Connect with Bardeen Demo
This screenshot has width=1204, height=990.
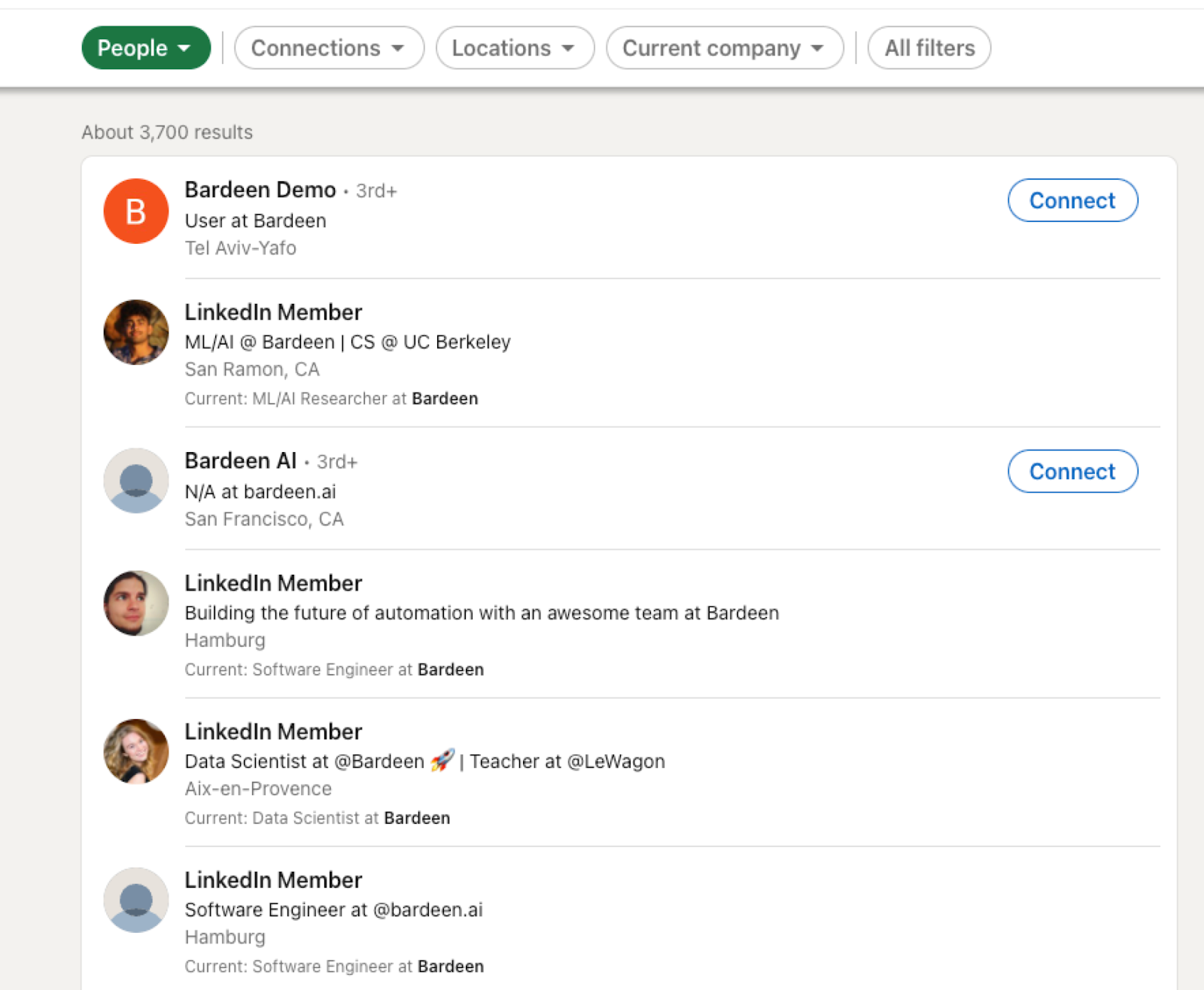pos(1072,200)
